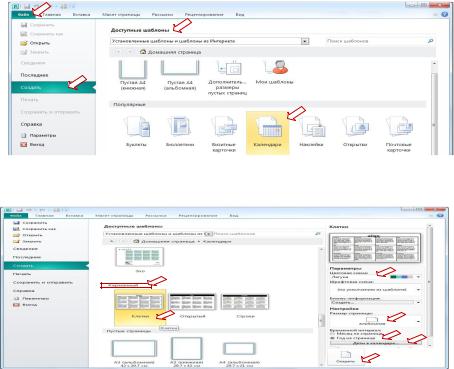Open Вид tab in the upper window

(x=240, y=15)
